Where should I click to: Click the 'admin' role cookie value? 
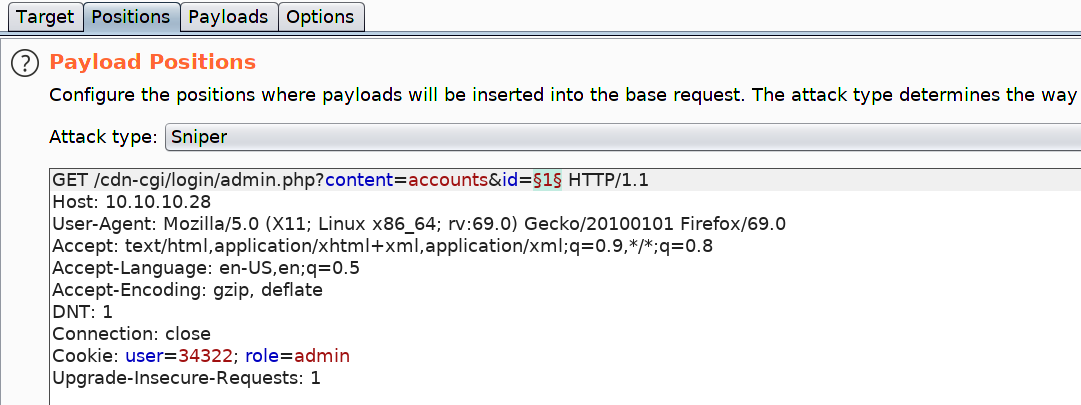[x=323, y=356]
